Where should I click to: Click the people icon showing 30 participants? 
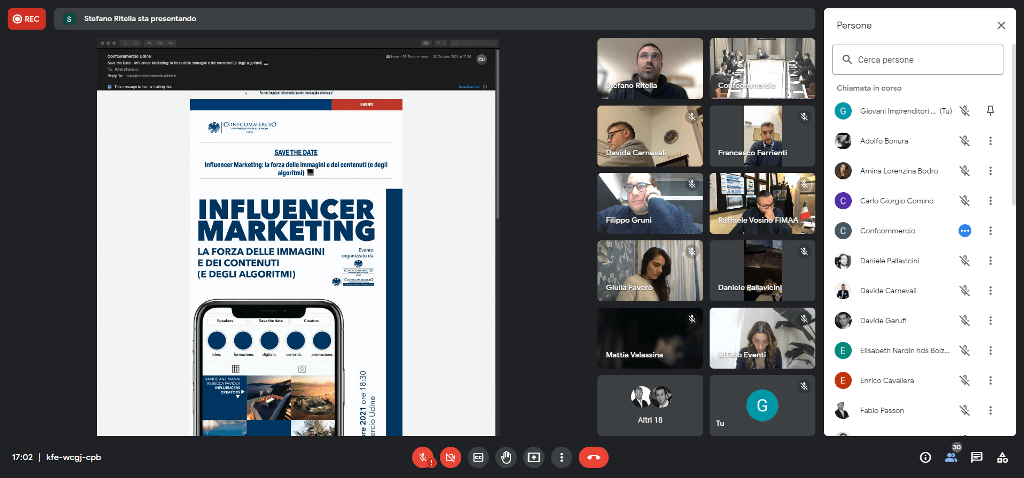(x=951, y=457)
